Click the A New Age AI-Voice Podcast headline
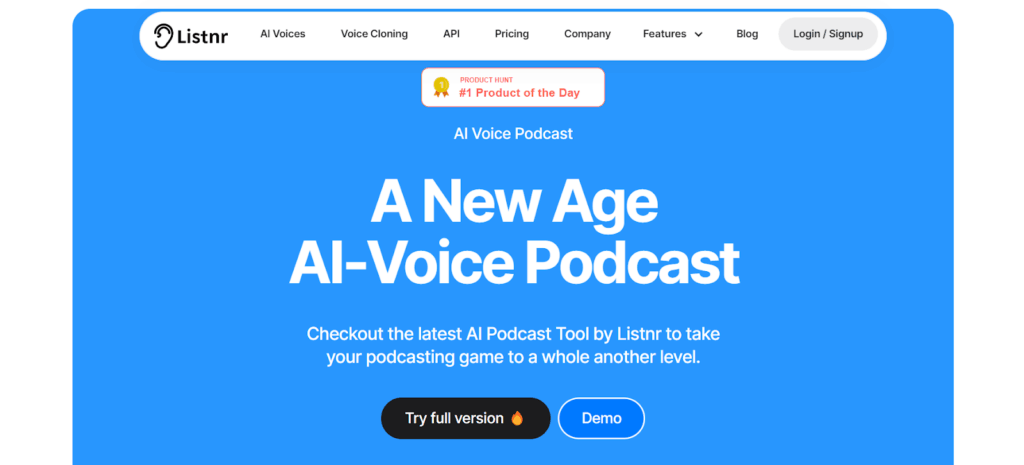The image size is (1024, 465). click(514, 234)
